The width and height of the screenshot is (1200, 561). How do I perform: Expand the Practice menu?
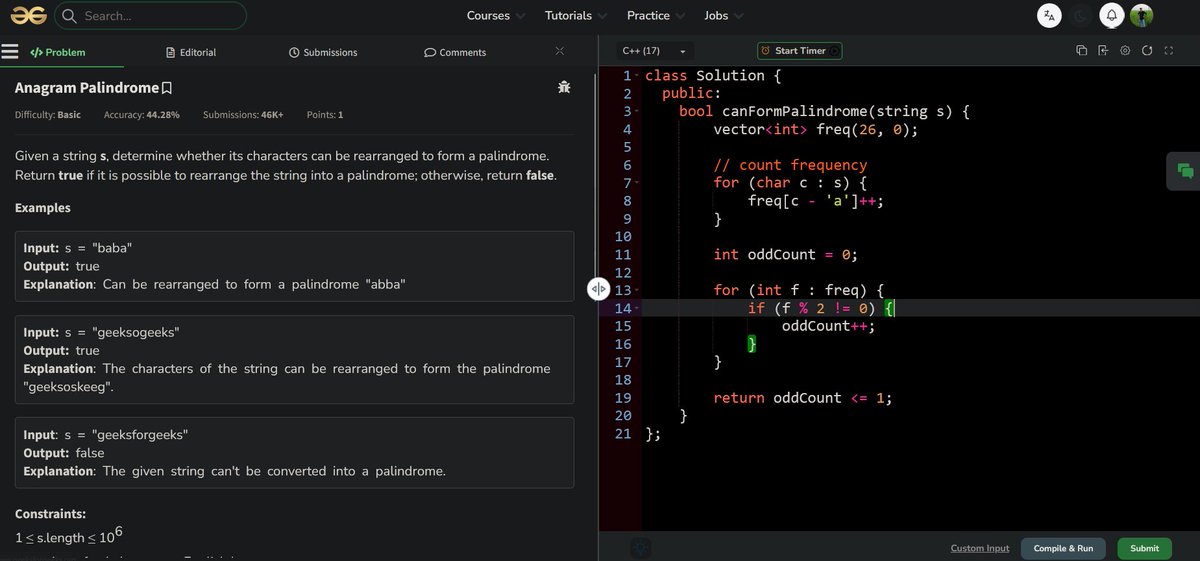656,15
